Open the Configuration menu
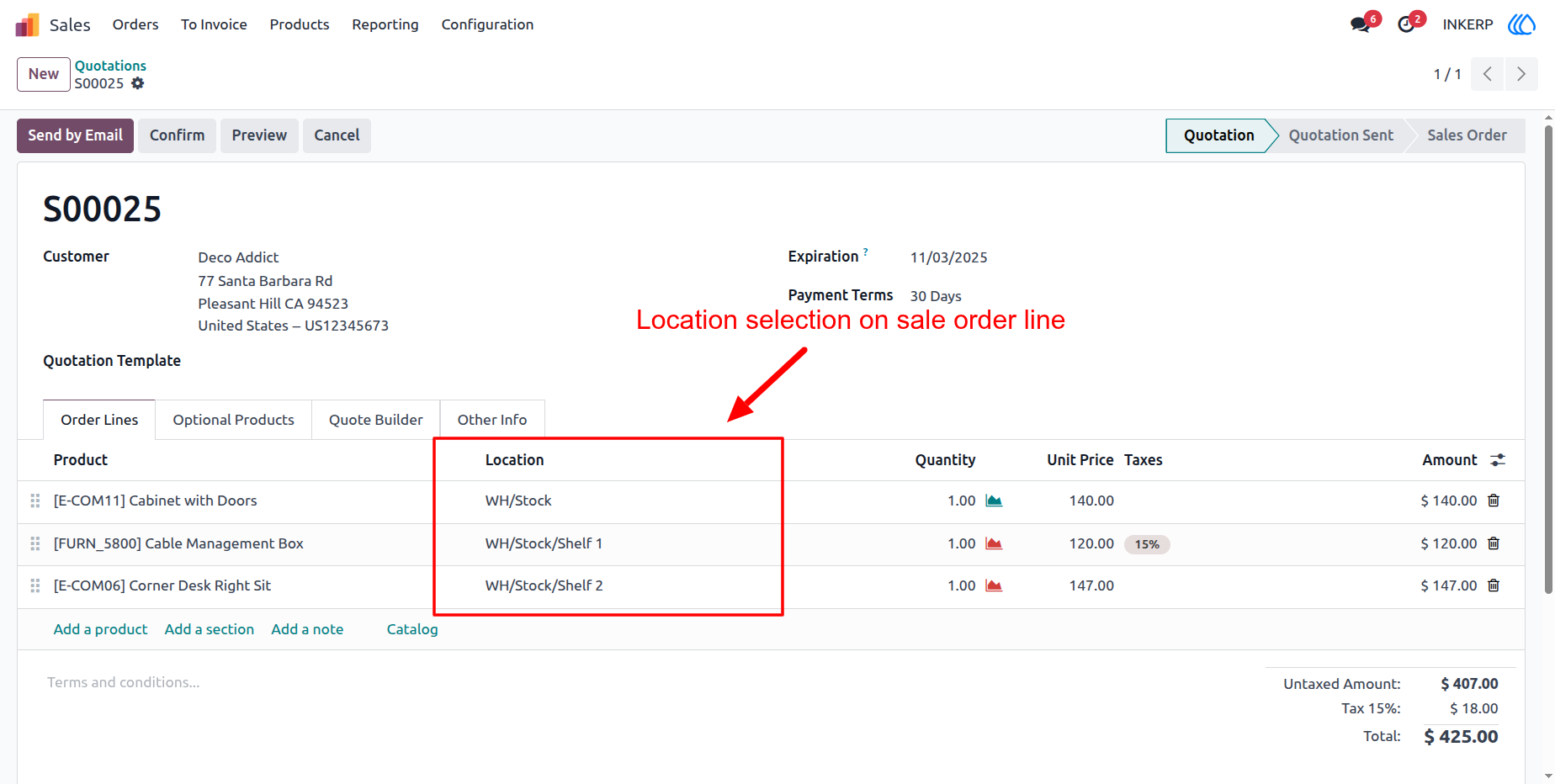Image resolution: width=1555 pixels, height=784 pixels. tap(487, 24)
